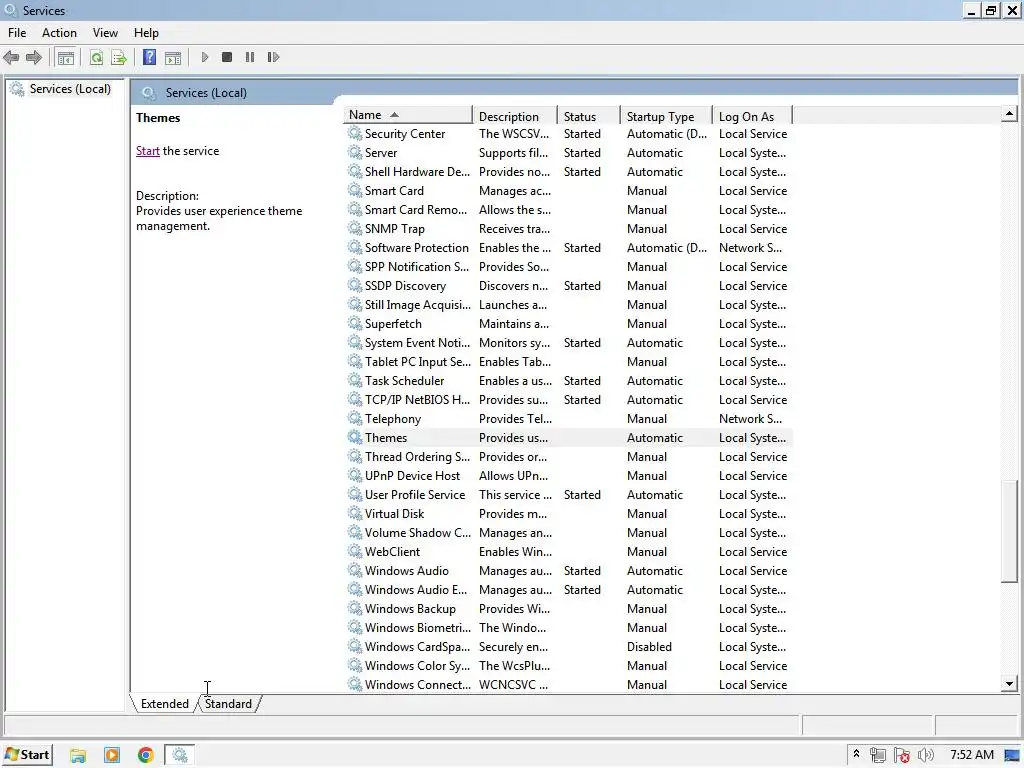Open Windows Media Player from the taskbar

click(x=112, y=756)
